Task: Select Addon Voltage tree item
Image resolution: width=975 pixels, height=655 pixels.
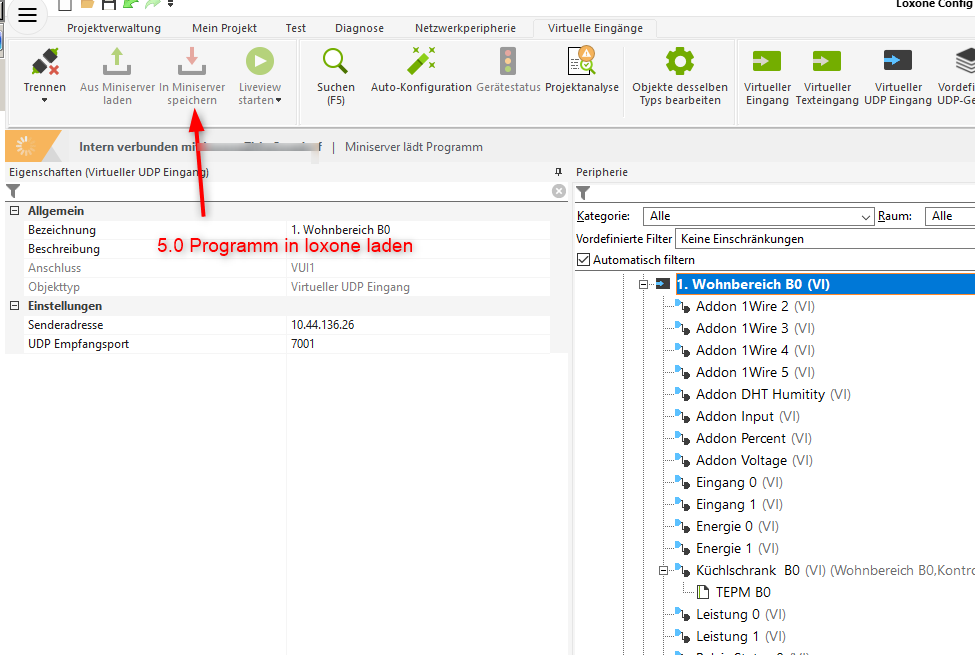Action: click(754, 460)
